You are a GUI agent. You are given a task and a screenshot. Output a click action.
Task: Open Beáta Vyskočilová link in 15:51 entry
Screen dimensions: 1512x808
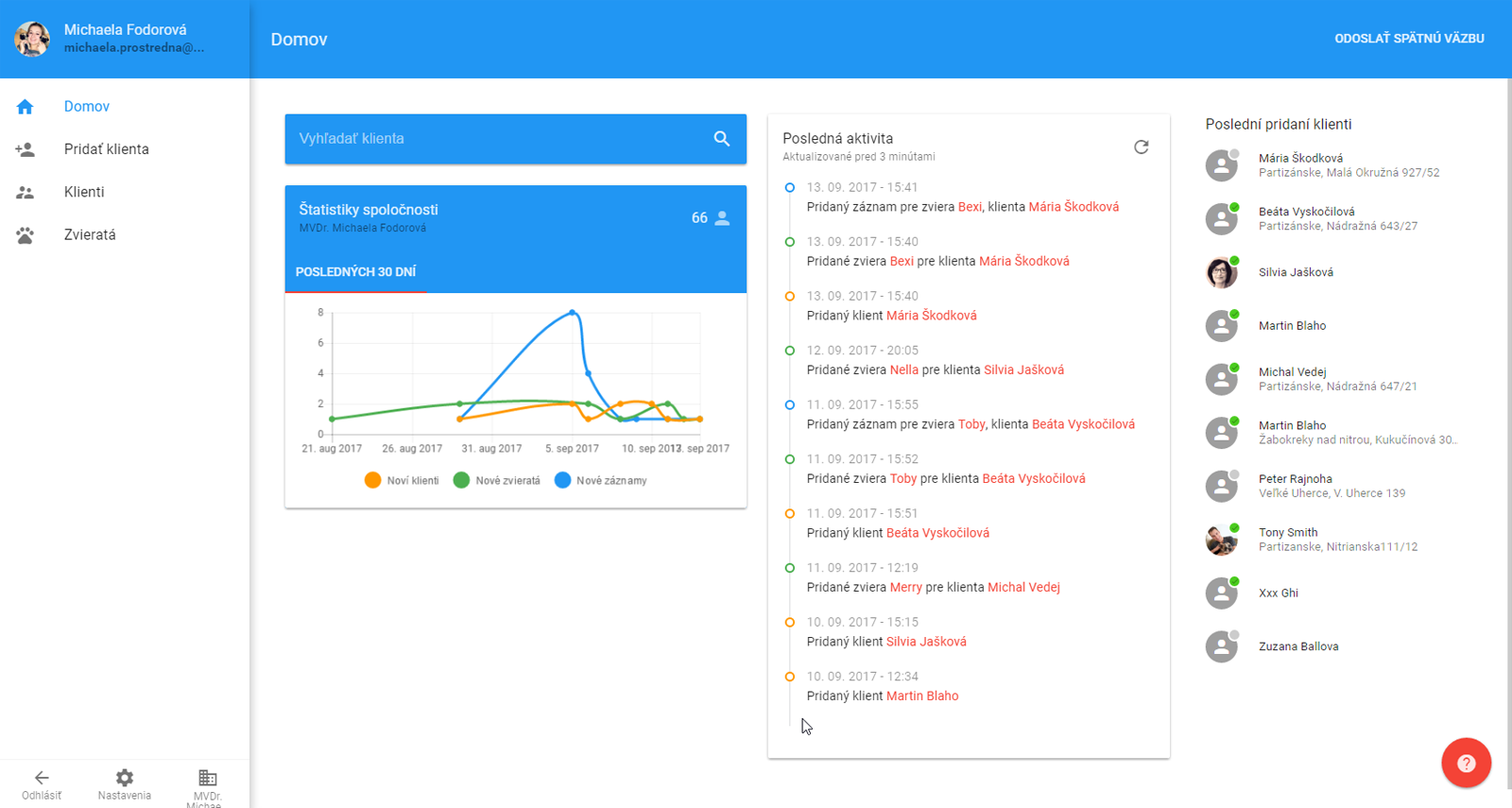(x=937, y=533)
